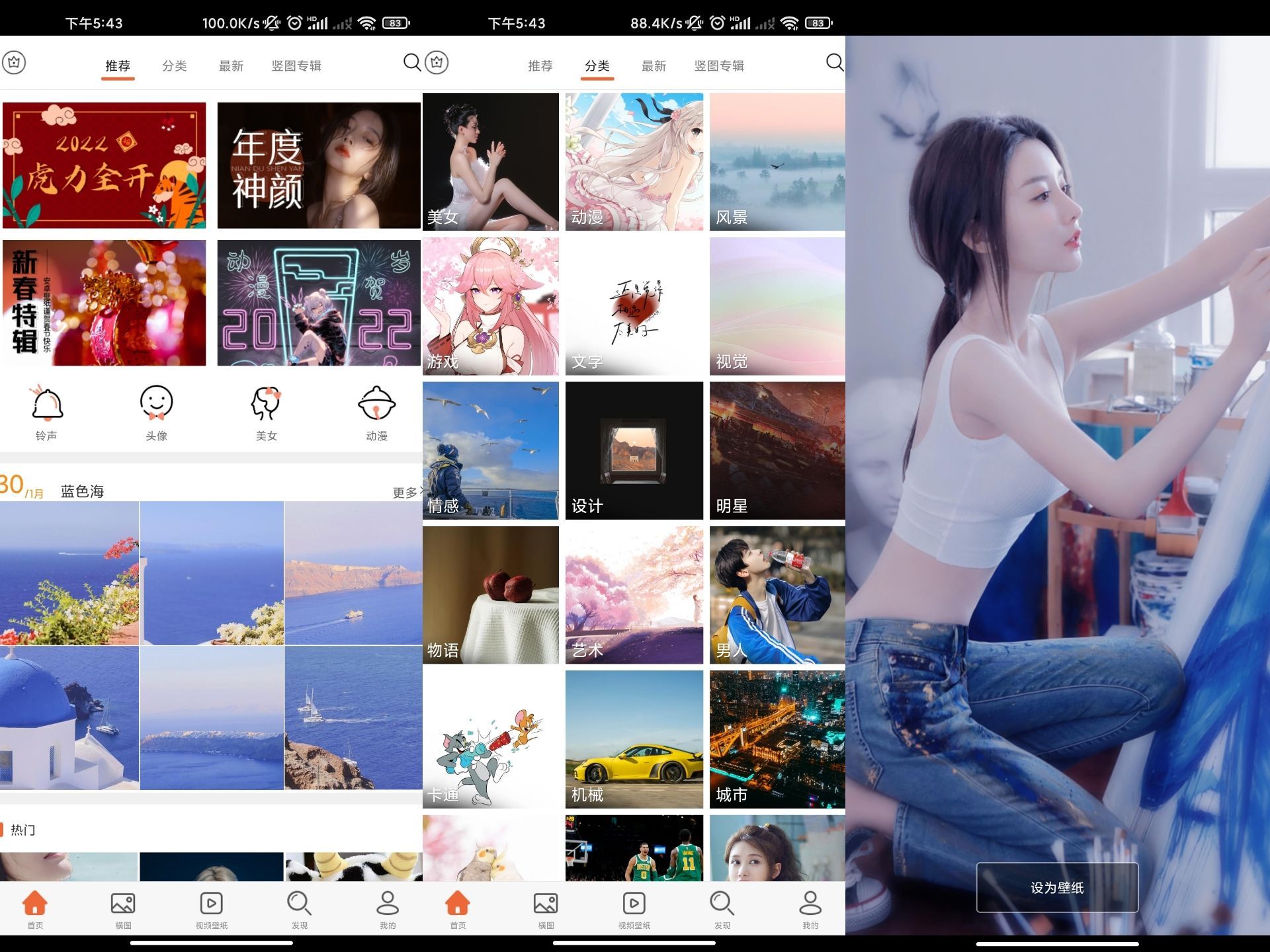Open the 美女 category tile

[491, 162]
